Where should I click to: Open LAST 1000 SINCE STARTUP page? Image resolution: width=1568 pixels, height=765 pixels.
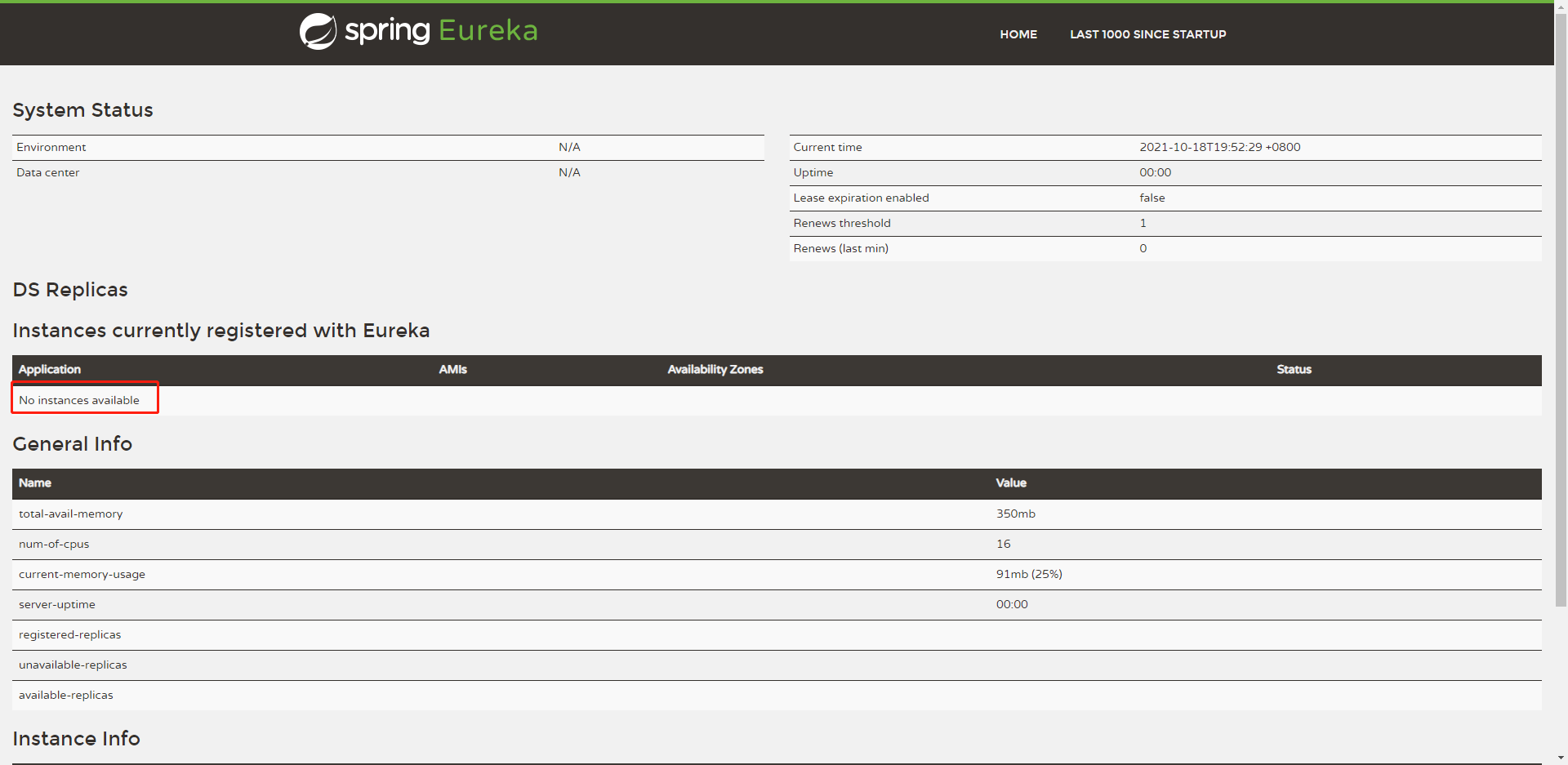point(1147,34)
